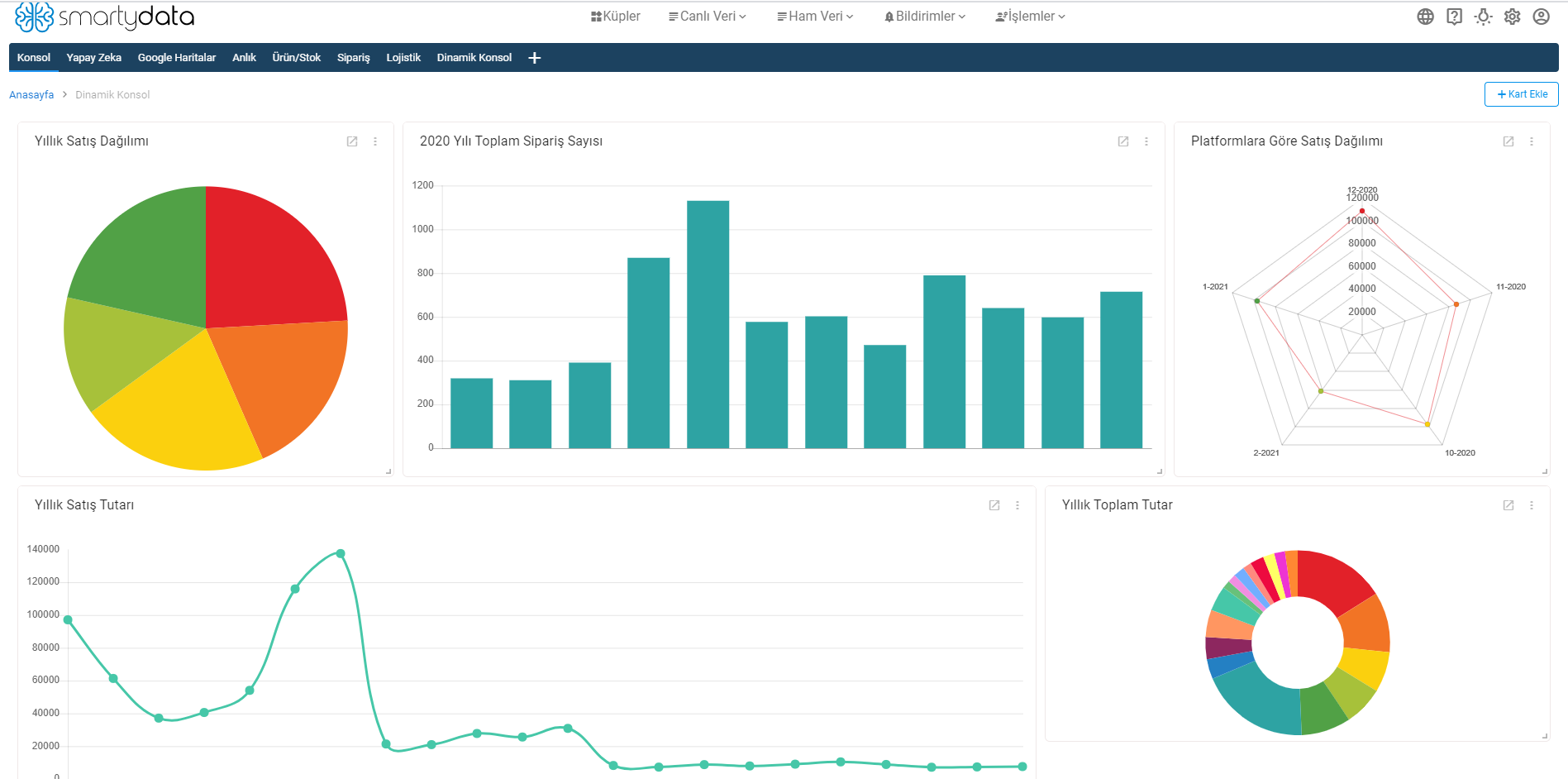This screenshot has height=779, width=1568.
Task: Click the first point of the Yıllık Satış Tutarı line
Action: [x=68, y=619]
